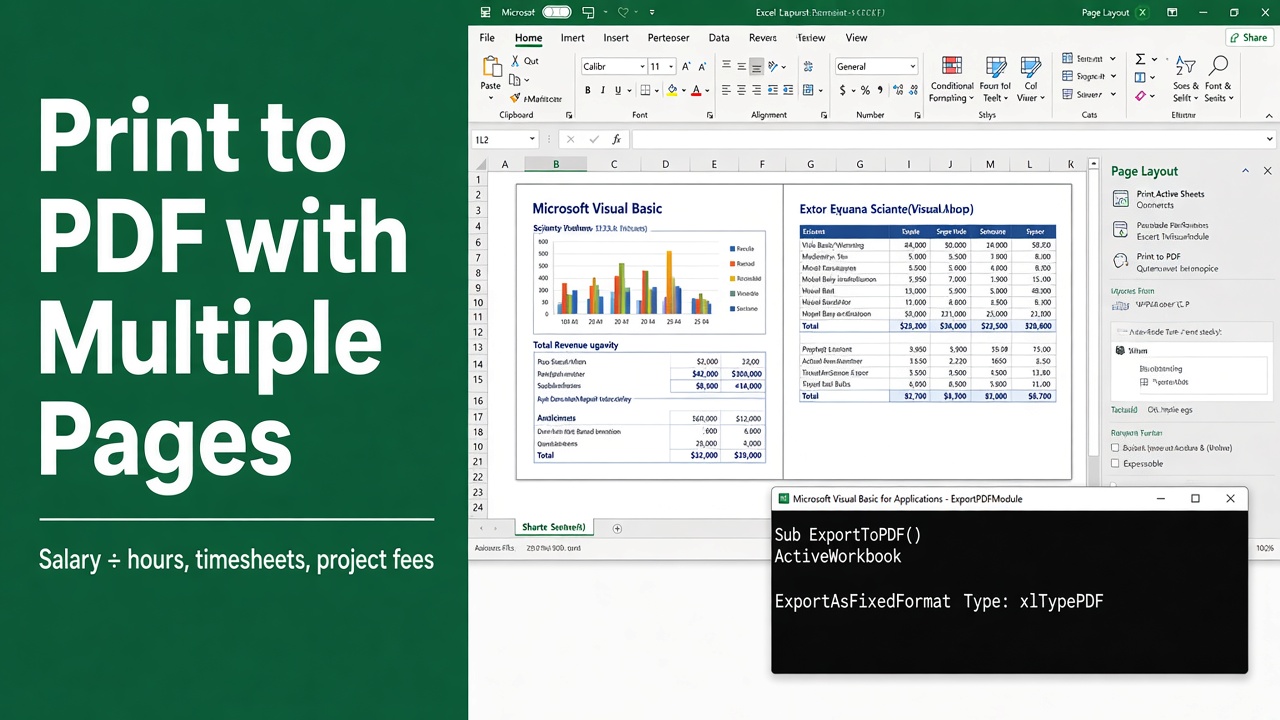The height and width of the screenshot is (720, 1280).
Task: Toggle Underline formatting
Action: pyautogui.click(x=616, y=90)
